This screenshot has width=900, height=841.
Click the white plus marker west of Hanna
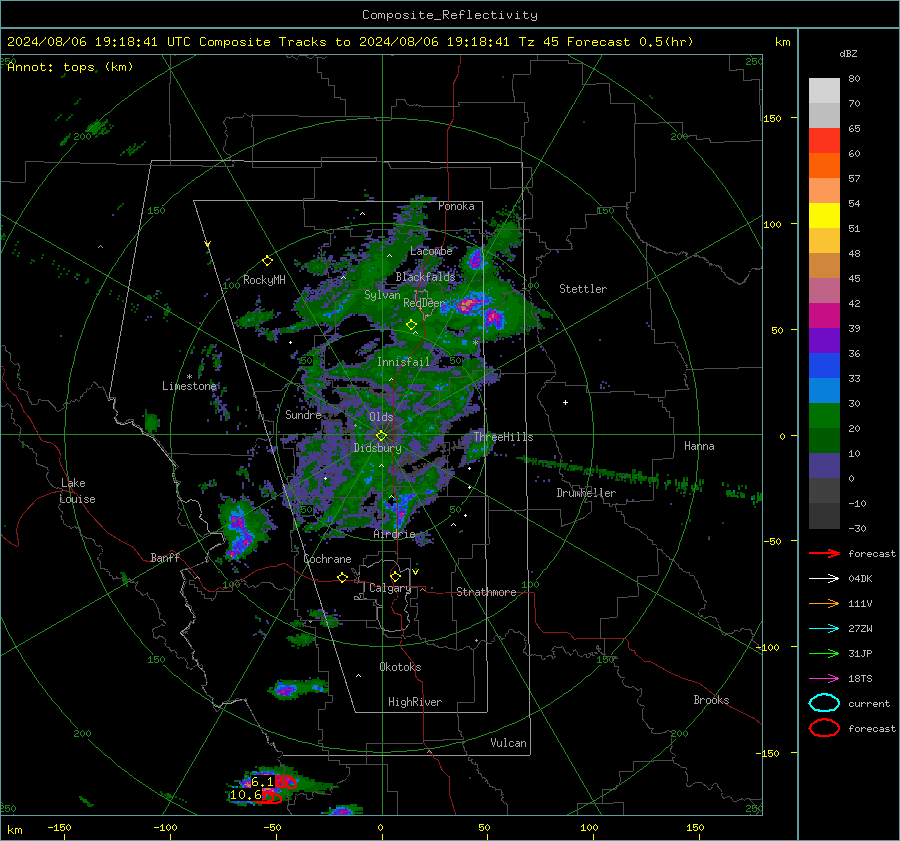tap(565, 402)
